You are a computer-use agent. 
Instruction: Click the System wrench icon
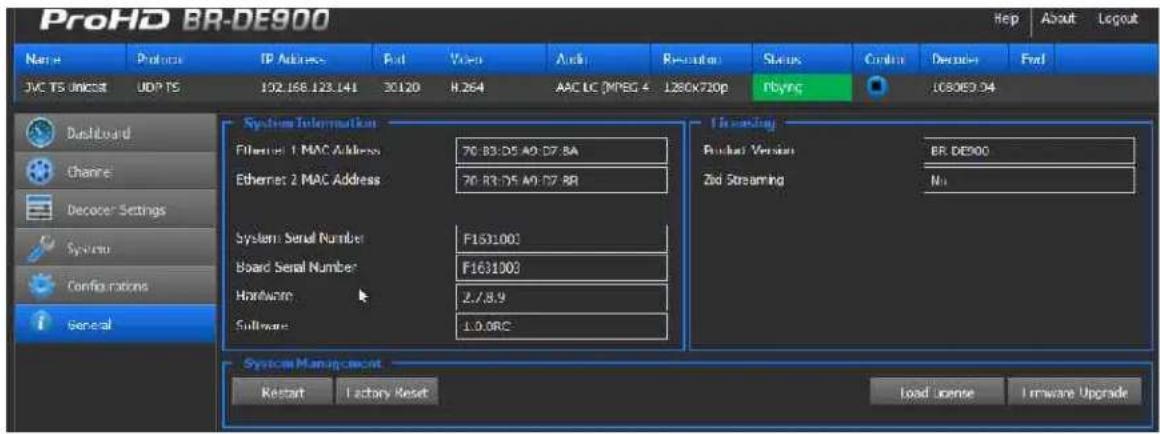pos(38,248)
